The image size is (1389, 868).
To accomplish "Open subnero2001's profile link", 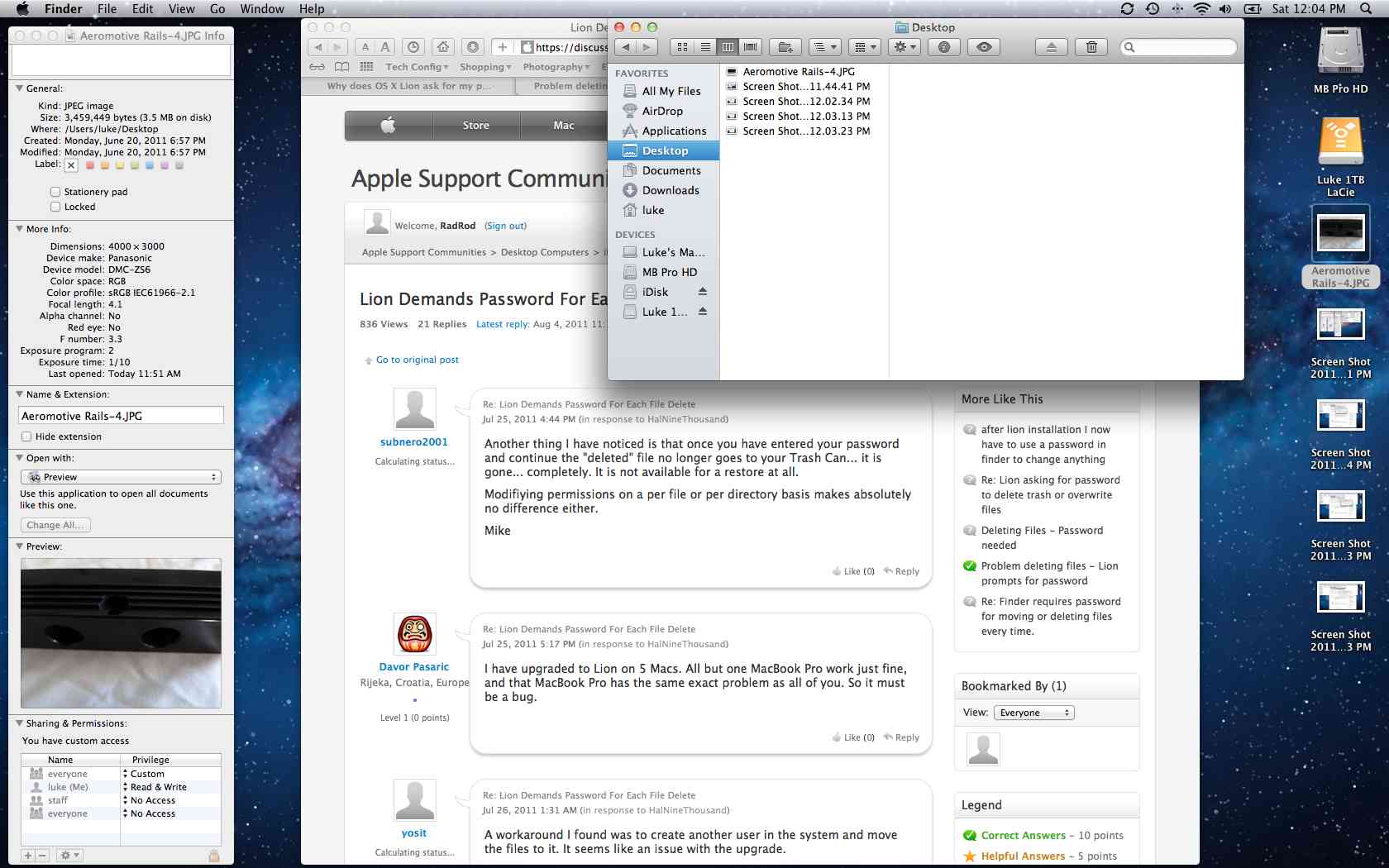I will (x=413, y=442).
